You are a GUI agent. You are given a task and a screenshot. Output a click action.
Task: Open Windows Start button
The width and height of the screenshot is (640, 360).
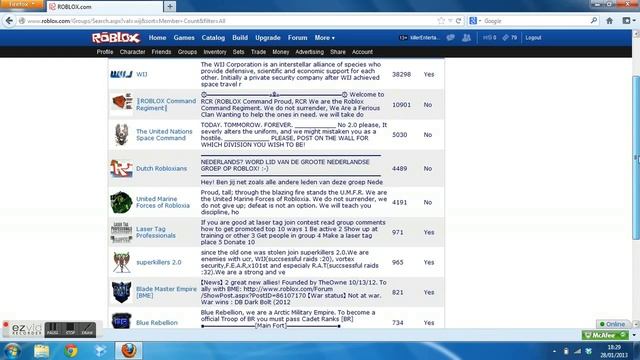coord(12,351)
